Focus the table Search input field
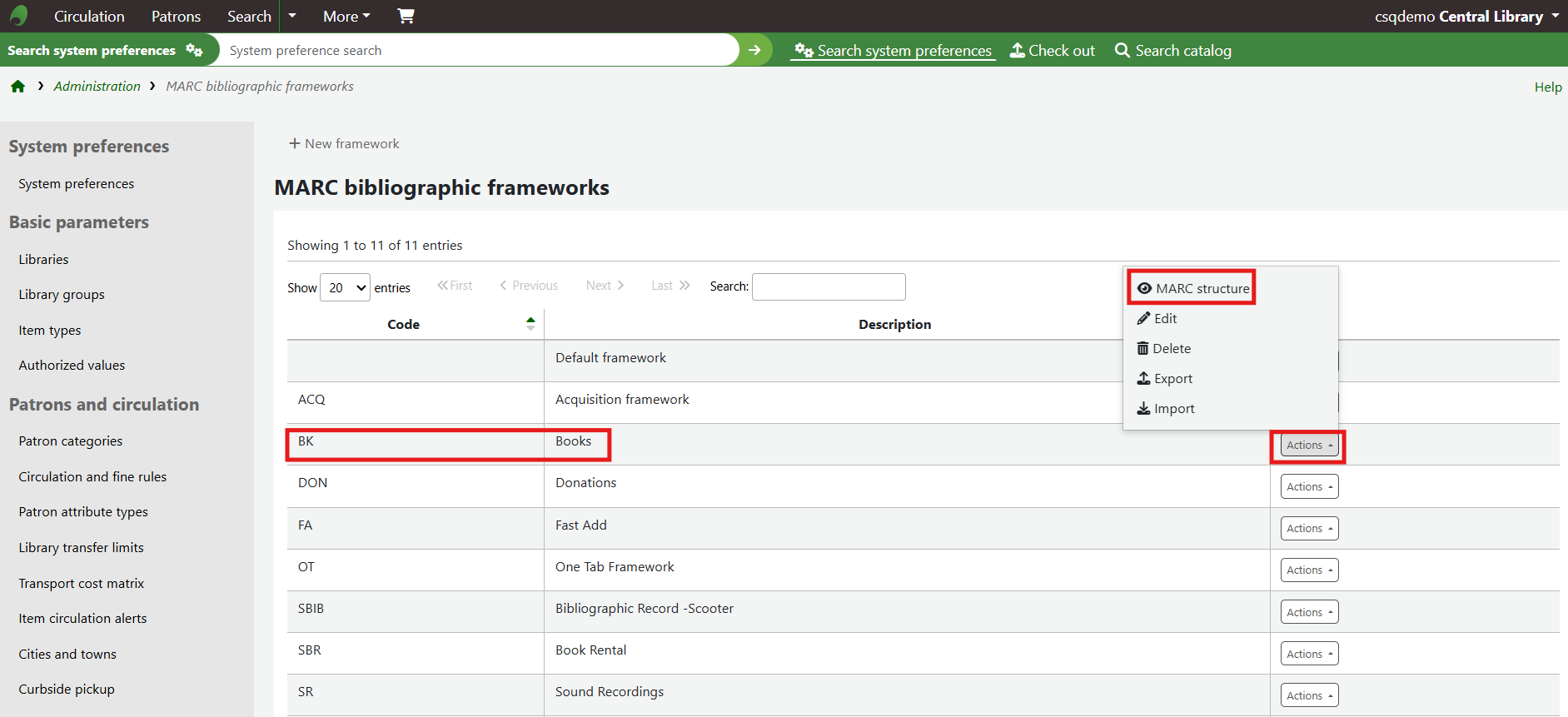Screen dimensions: 1568x717 tap(828, 286)
